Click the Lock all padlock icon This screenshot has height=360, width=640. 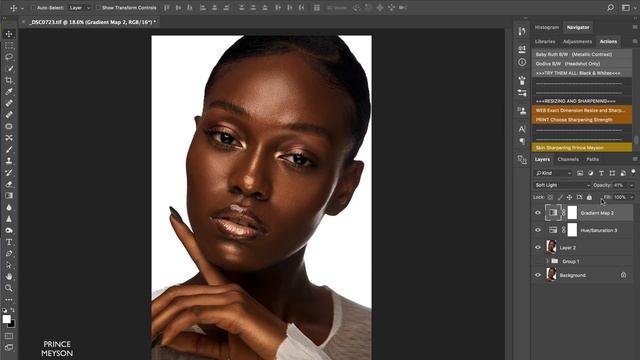click(589, 197)
